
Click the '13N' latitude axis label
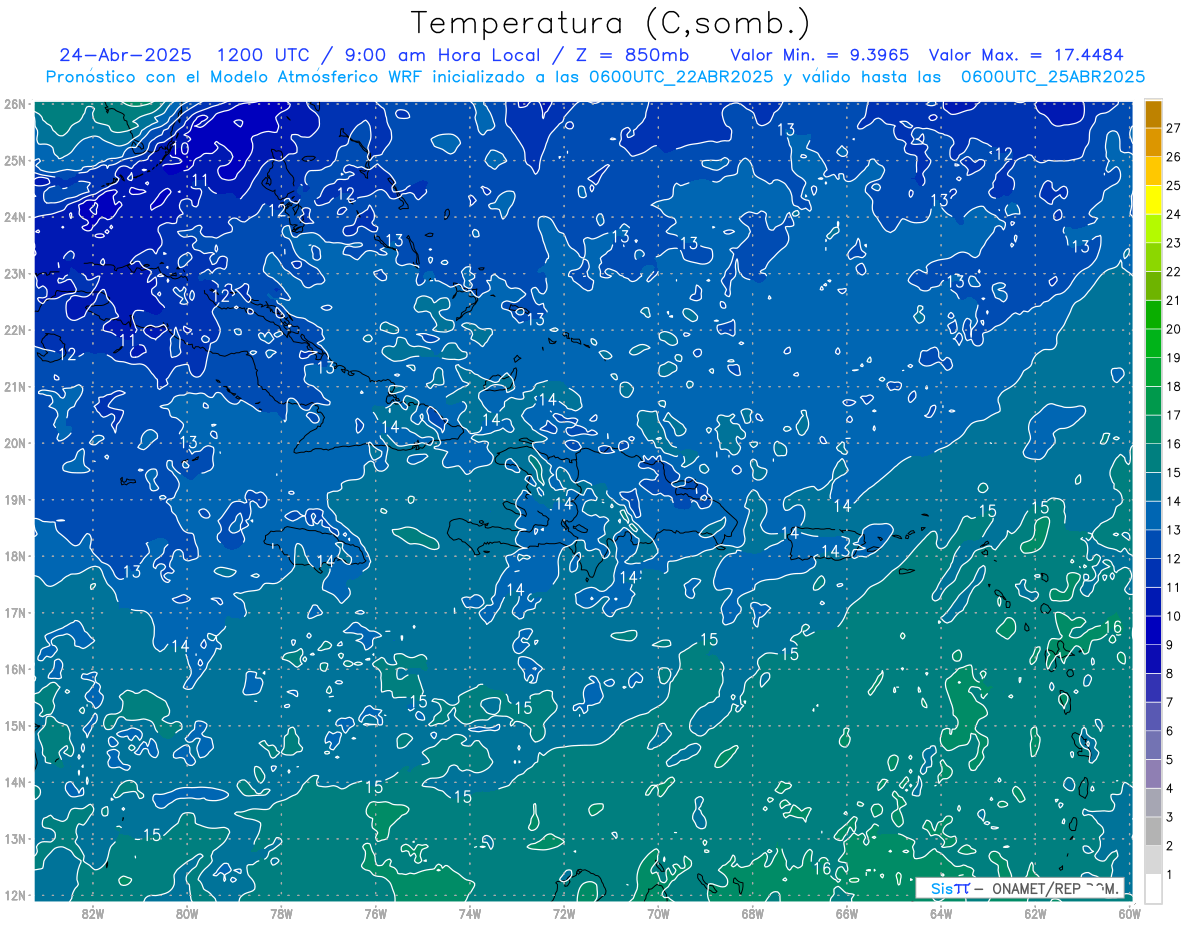pos(14,839)
